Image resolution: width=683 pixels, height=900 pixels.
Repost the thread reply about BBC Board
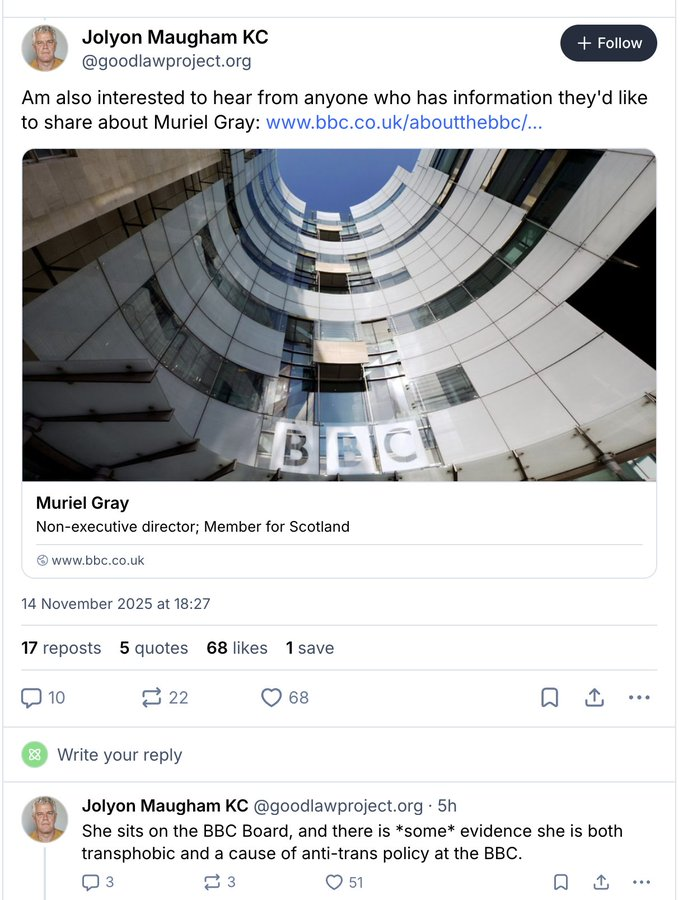coord(212,882)
